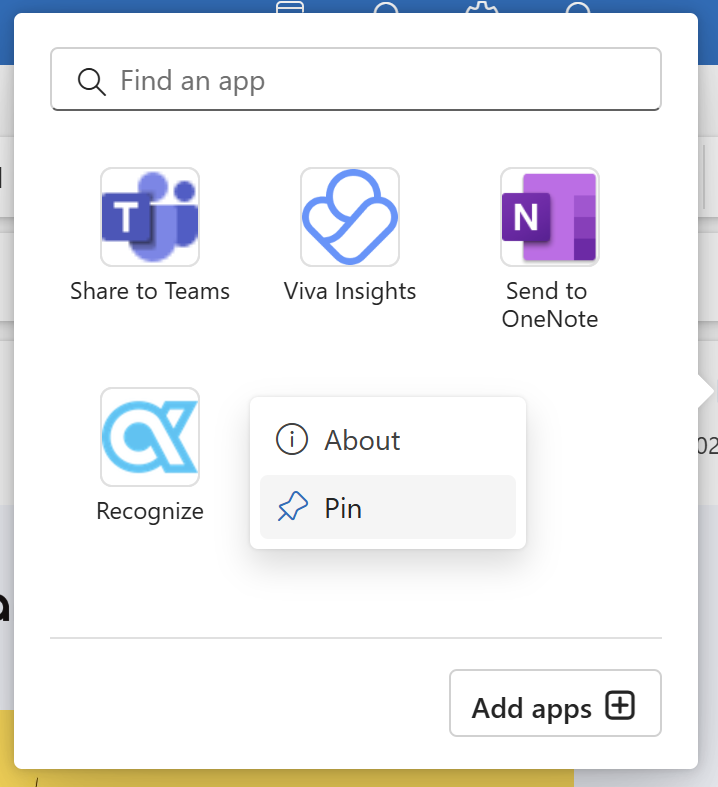Click the Send to OneNote label

[x=550, y=305]
